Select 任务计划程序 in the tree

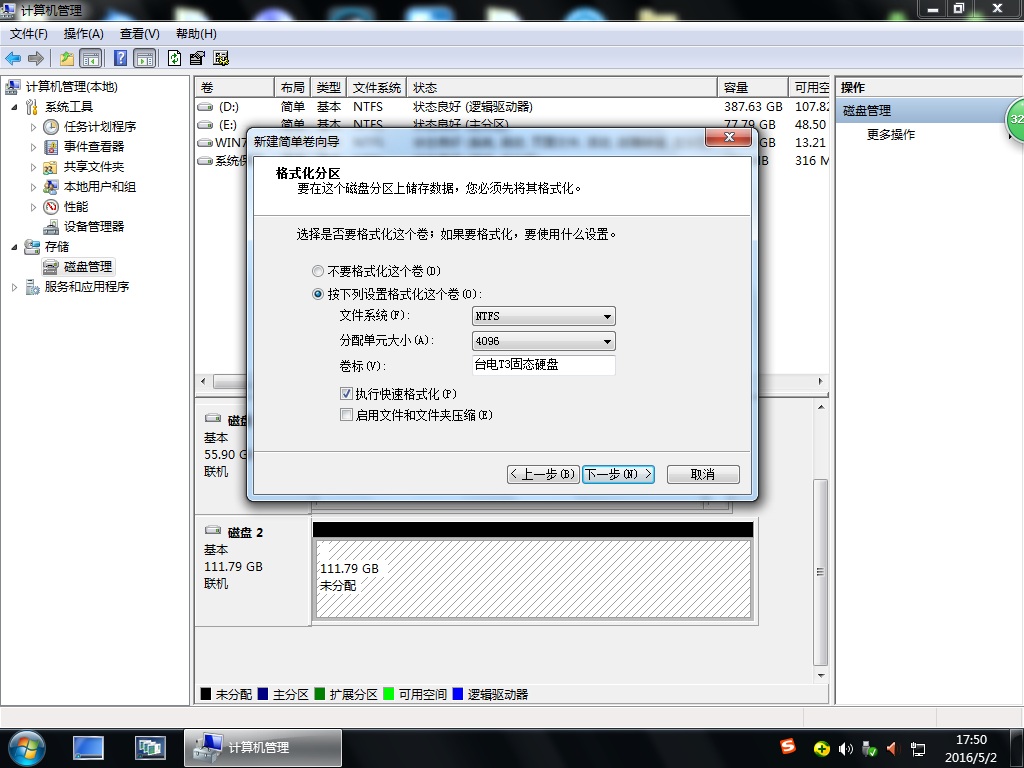click(x=100, y=127)
